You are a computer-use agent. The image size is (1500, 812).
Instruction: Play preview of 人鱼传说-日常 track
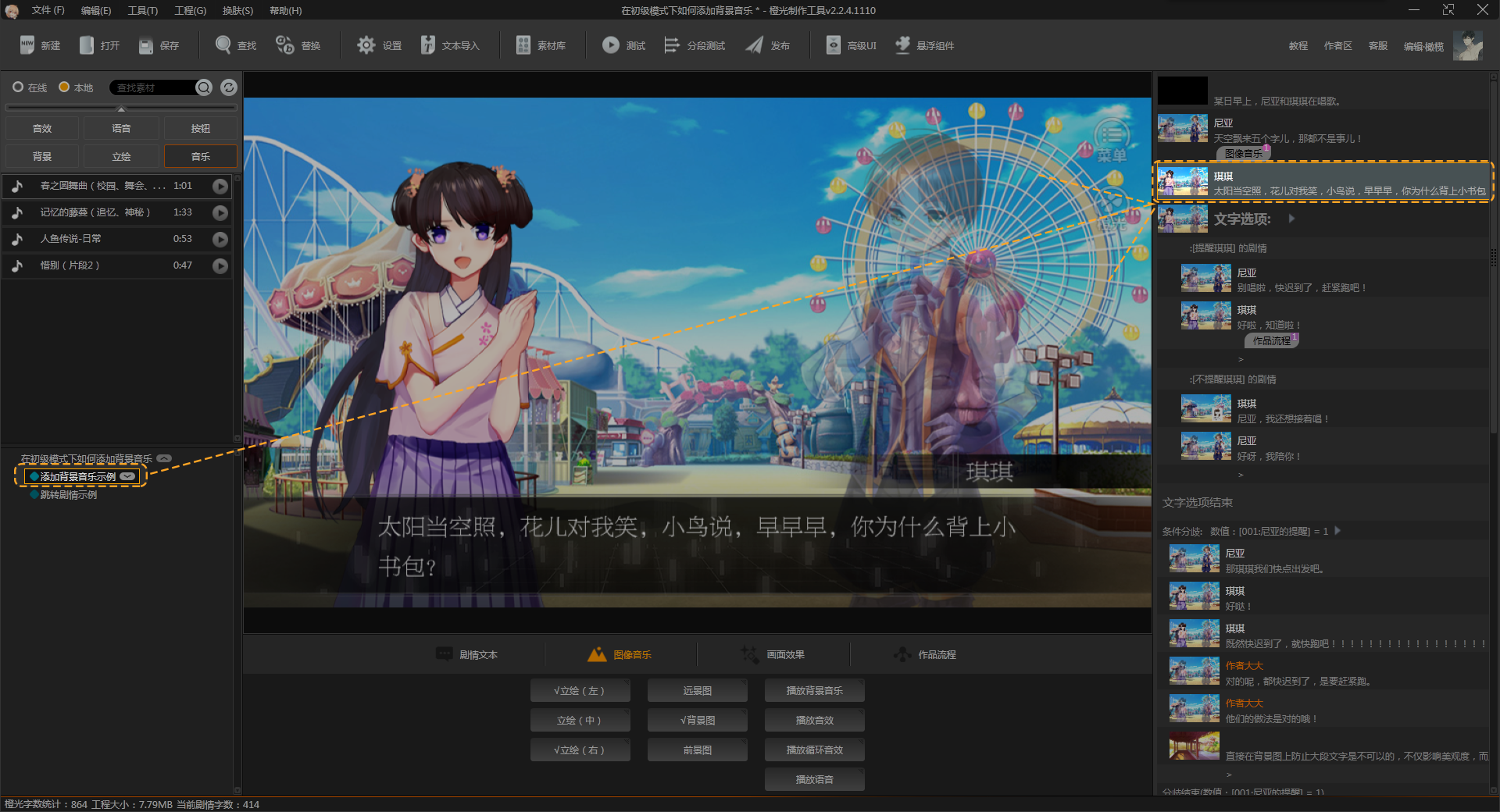pos(220,239)
